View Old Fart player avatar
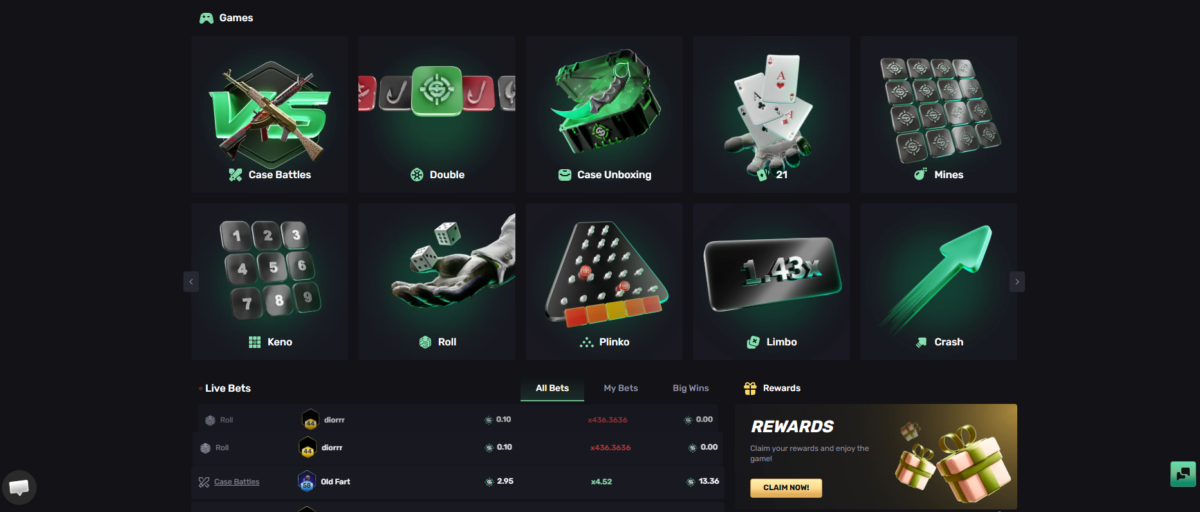This screenshot has width=1200, height=512. 307,482
